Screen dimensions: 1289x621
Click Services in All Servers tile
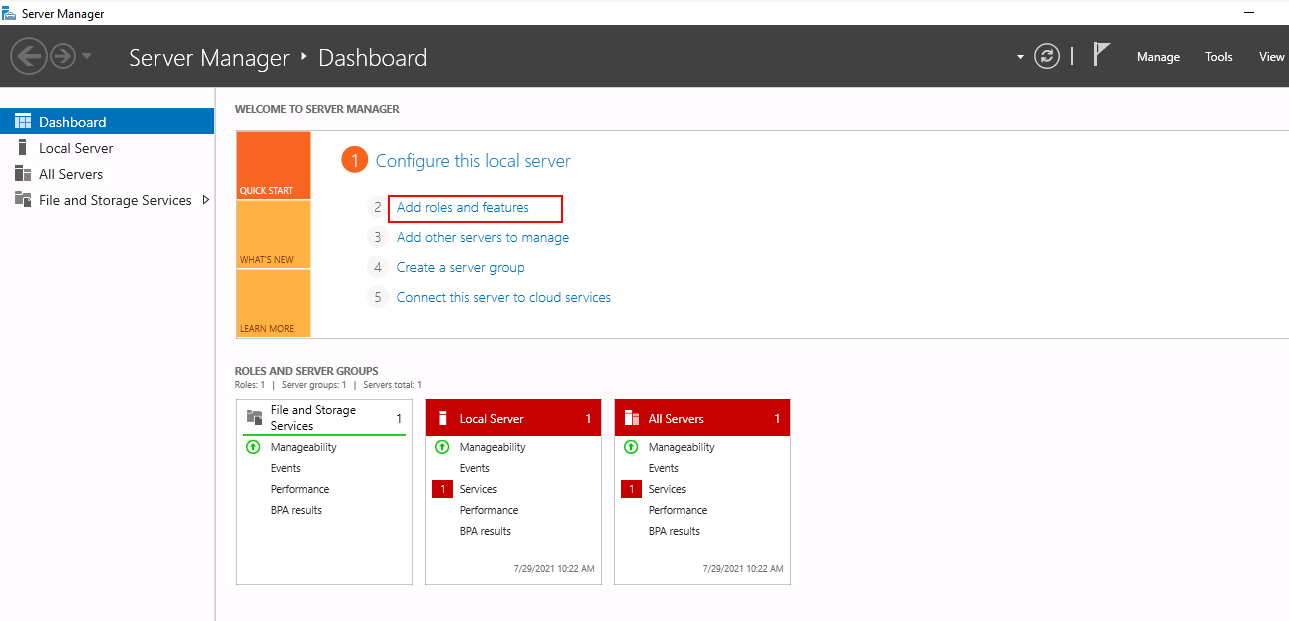[x=667, y=489]
